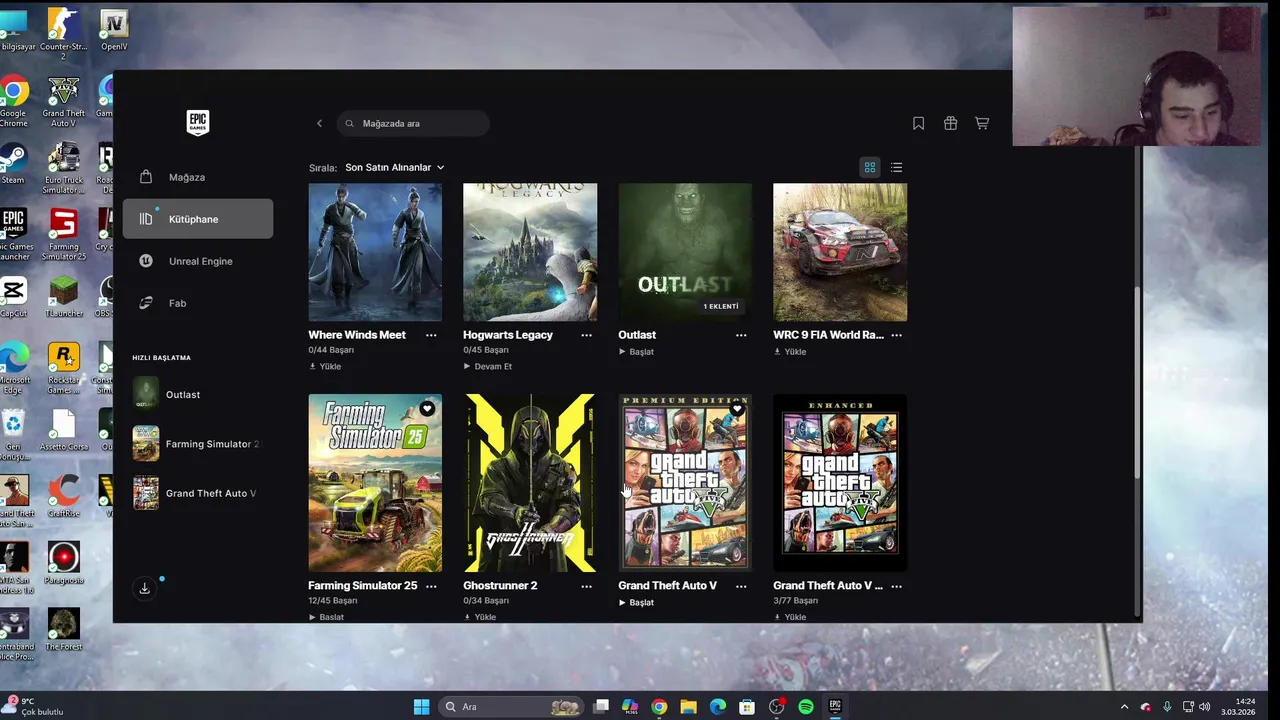Select OpenIV desktop icon
The height and width of the screenshot is (720, 1280).
(114, 31)
